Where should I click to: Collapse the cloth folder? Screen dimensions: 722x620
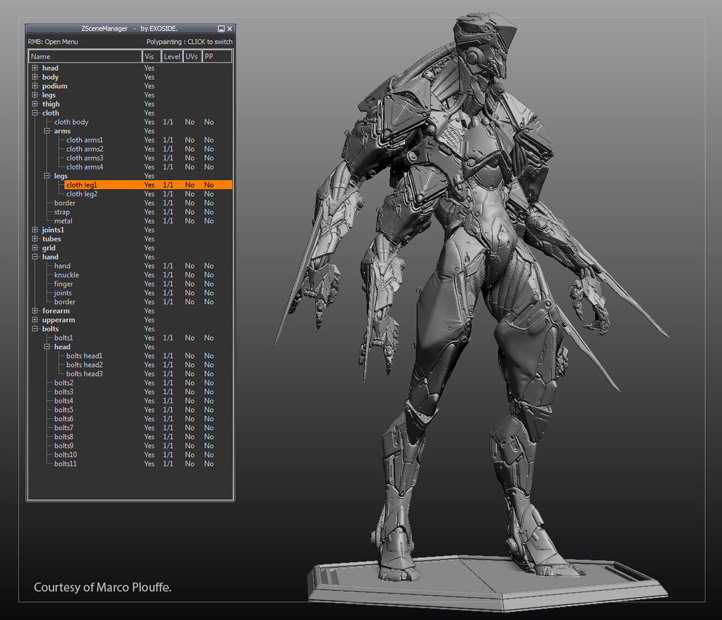(35, 113)
